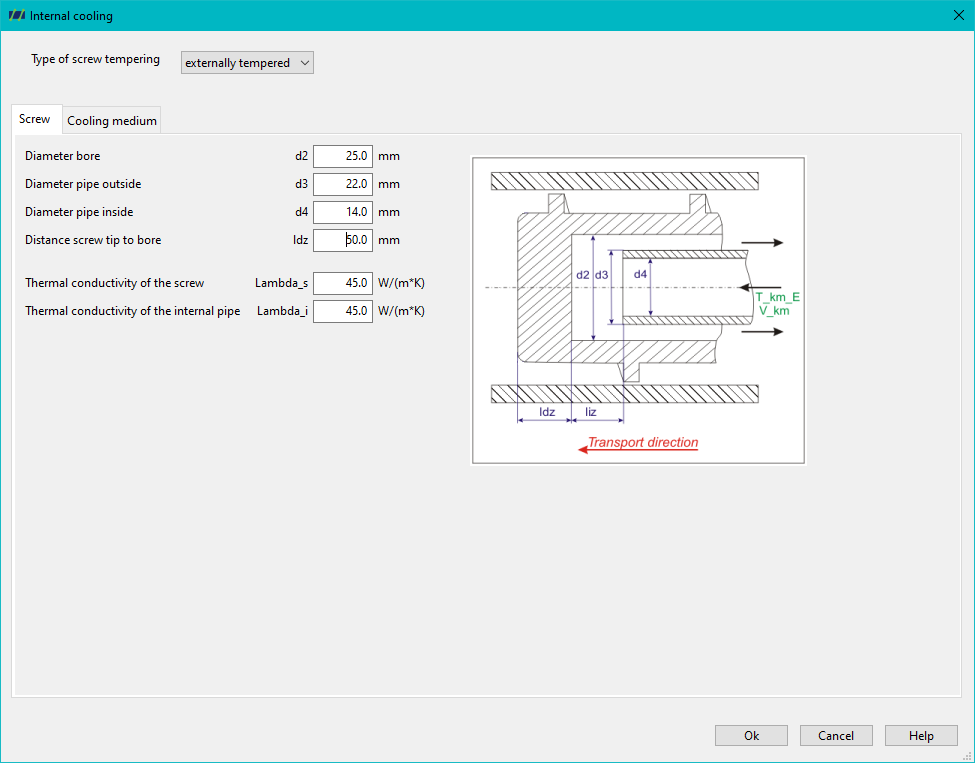Click the Diameter pipe outside d3 field
975x763 pixels.
pyautogui.click(x=343, y=184)
